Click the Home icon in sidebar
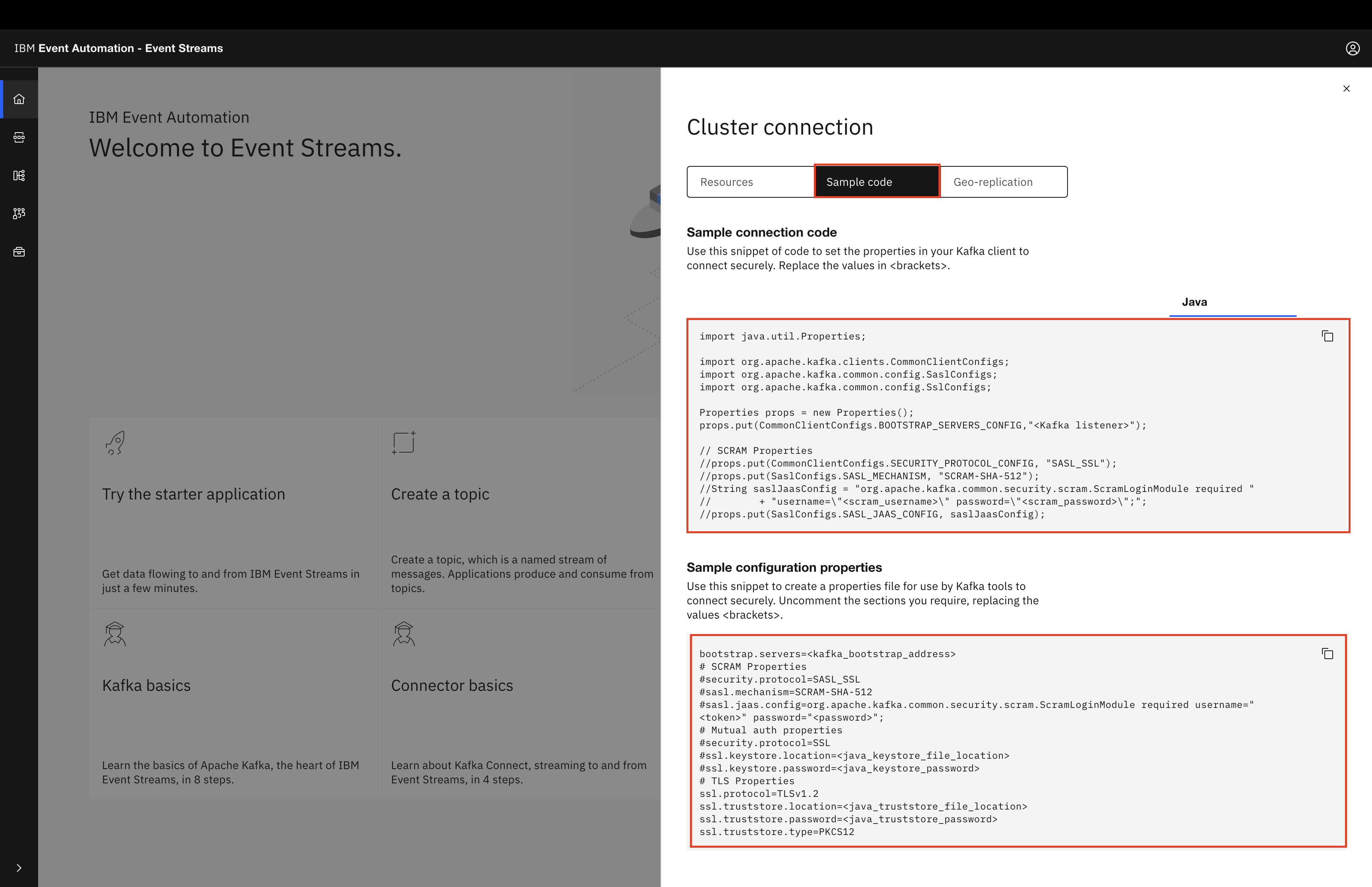The image size is (1372, 887). click(19, 99)
